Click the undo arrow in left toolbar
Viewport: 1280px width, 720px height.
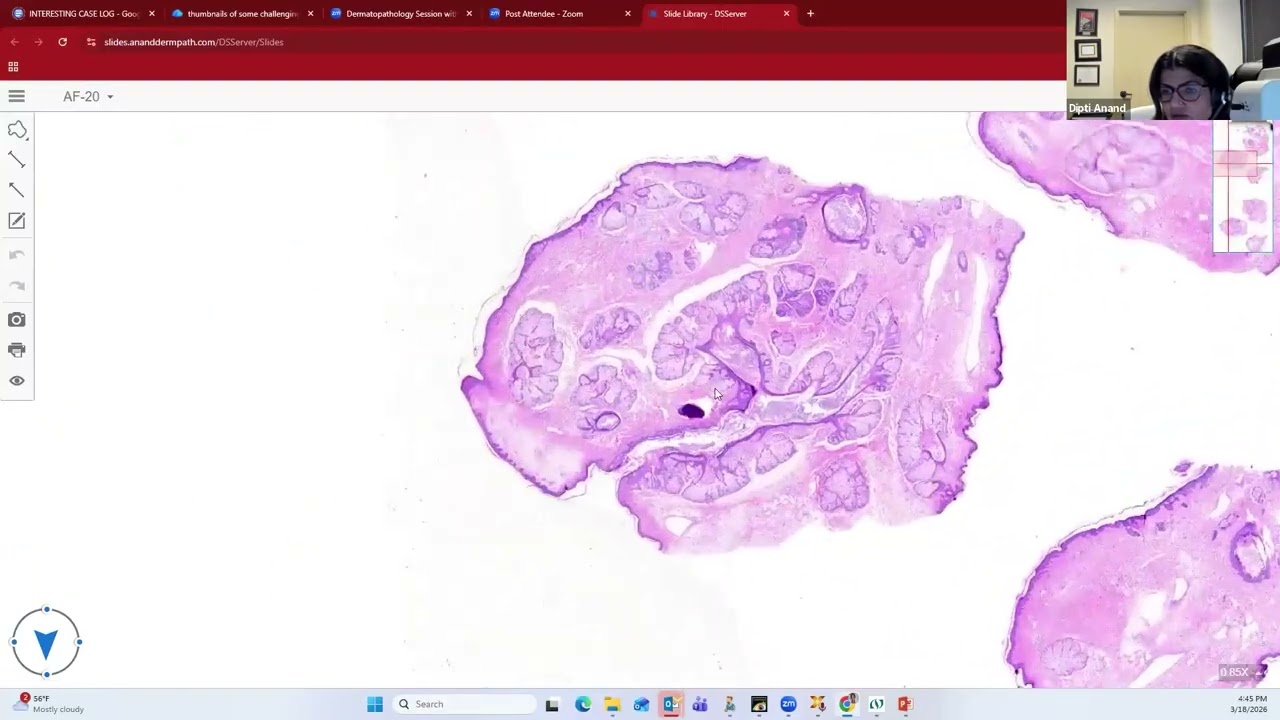17,256
